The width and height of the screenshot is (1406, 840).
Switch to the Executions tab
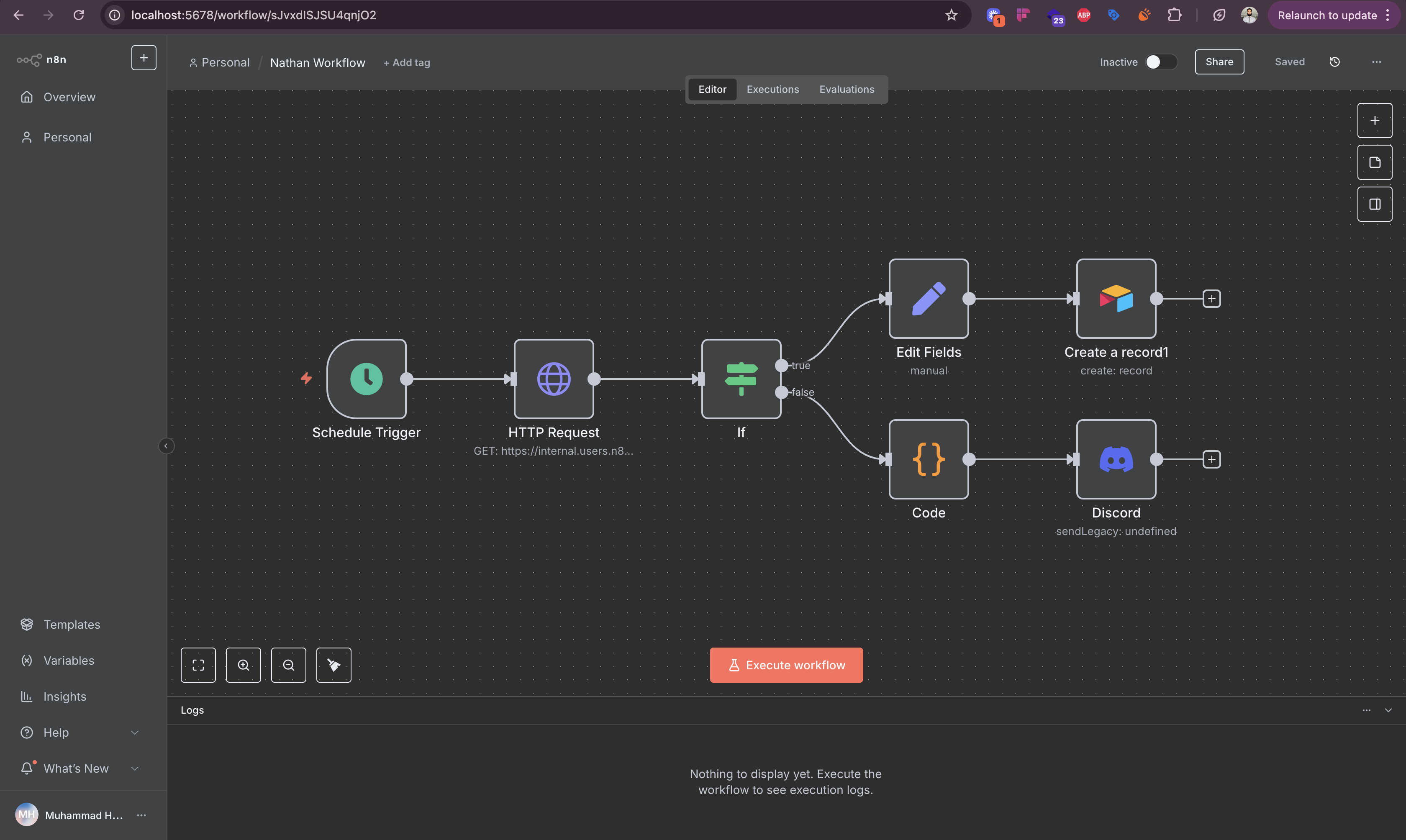(772, 89)
